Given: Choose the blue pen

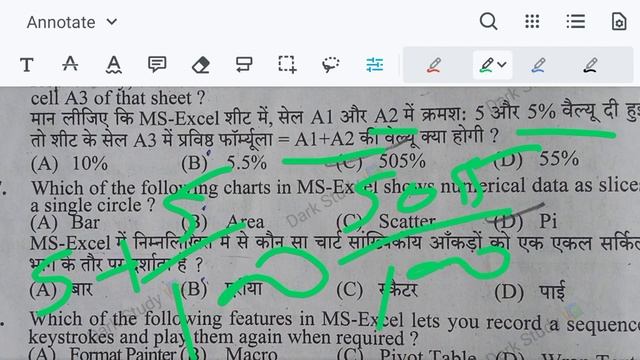Looking at the screenshot, I should (538, 65).
